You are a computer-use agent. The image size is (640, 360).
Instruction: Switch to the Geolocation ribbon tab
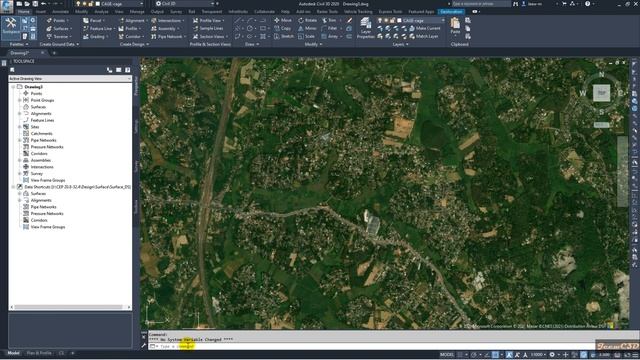(x=451, y=12)
